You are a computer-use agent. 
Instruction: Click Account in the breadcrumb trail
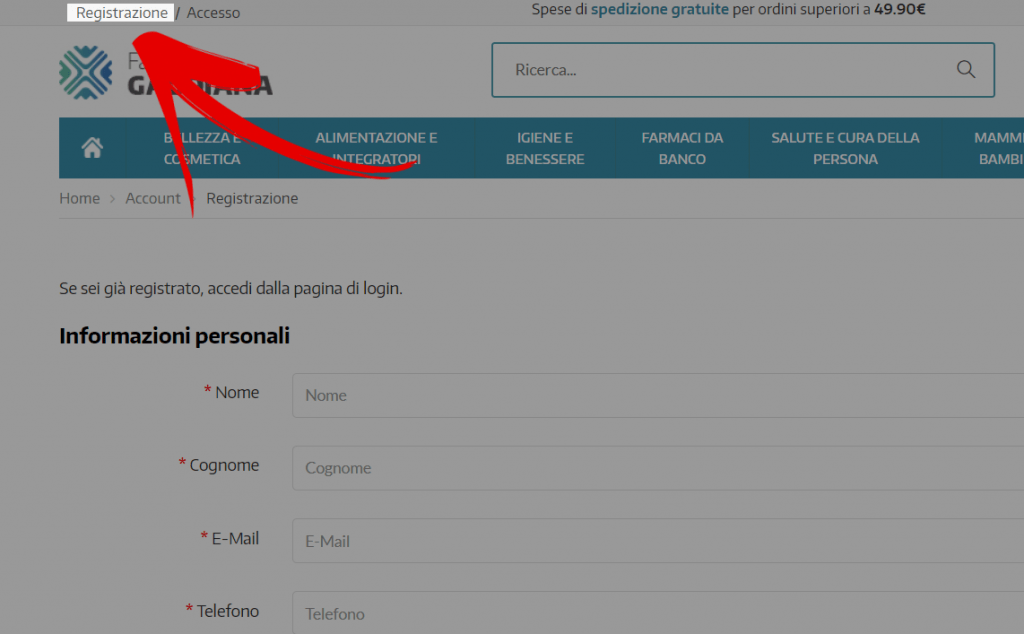click(153, 198)
